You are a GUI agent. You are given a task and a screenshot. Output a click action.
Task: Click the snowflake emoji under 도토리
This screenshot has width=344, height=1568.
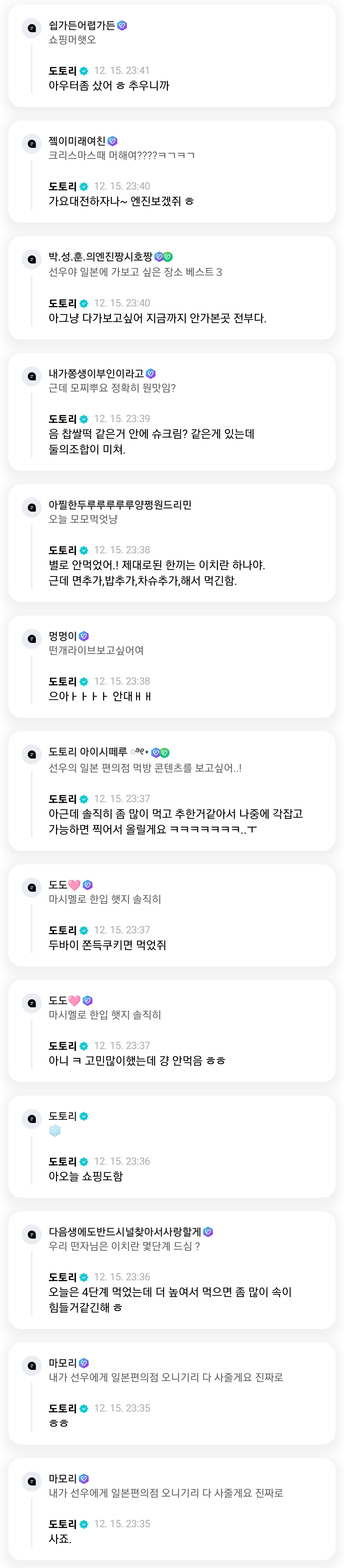(55, 1130)
